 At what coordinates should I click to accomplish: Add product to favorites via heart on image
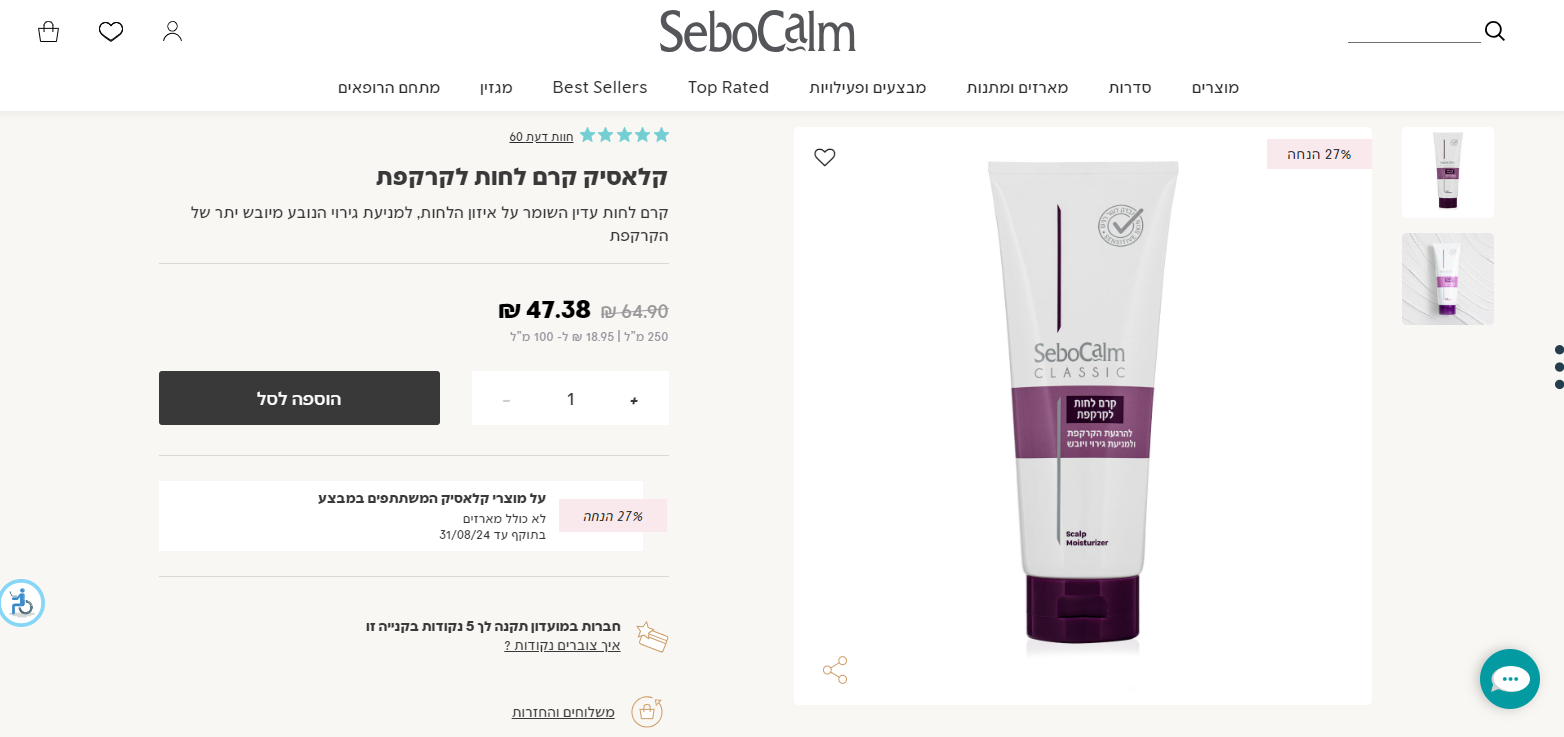(825, 157)
